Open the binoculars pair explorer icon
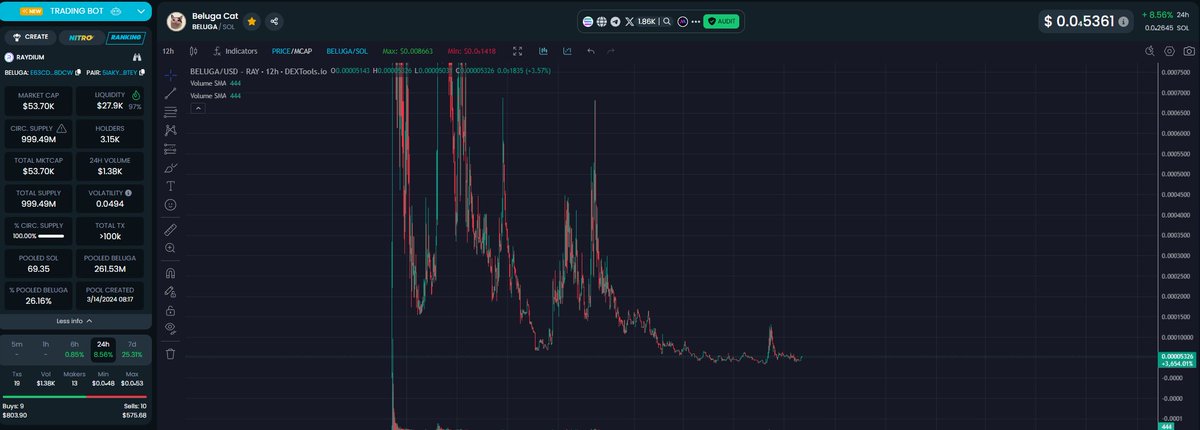Viewport: 1200px width, 430px height. pos(139,57)
